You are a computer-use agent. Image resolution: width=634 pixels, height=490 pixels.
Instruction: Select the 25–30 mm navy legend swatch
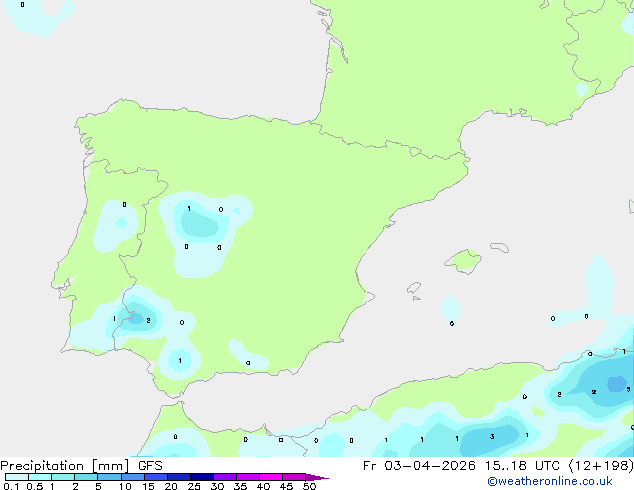(202, 477)
